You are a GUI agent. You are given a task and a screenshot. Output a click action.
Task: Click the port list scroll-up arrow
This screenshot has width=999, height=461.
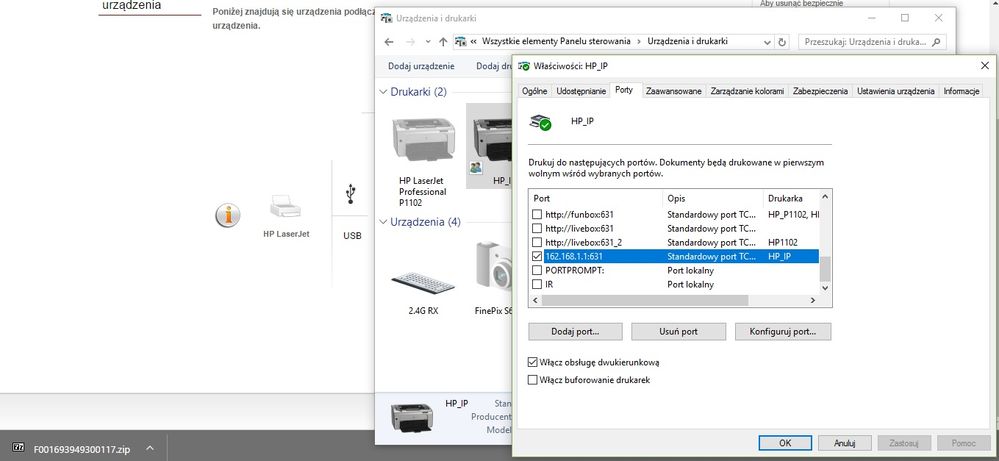[824, 197]
